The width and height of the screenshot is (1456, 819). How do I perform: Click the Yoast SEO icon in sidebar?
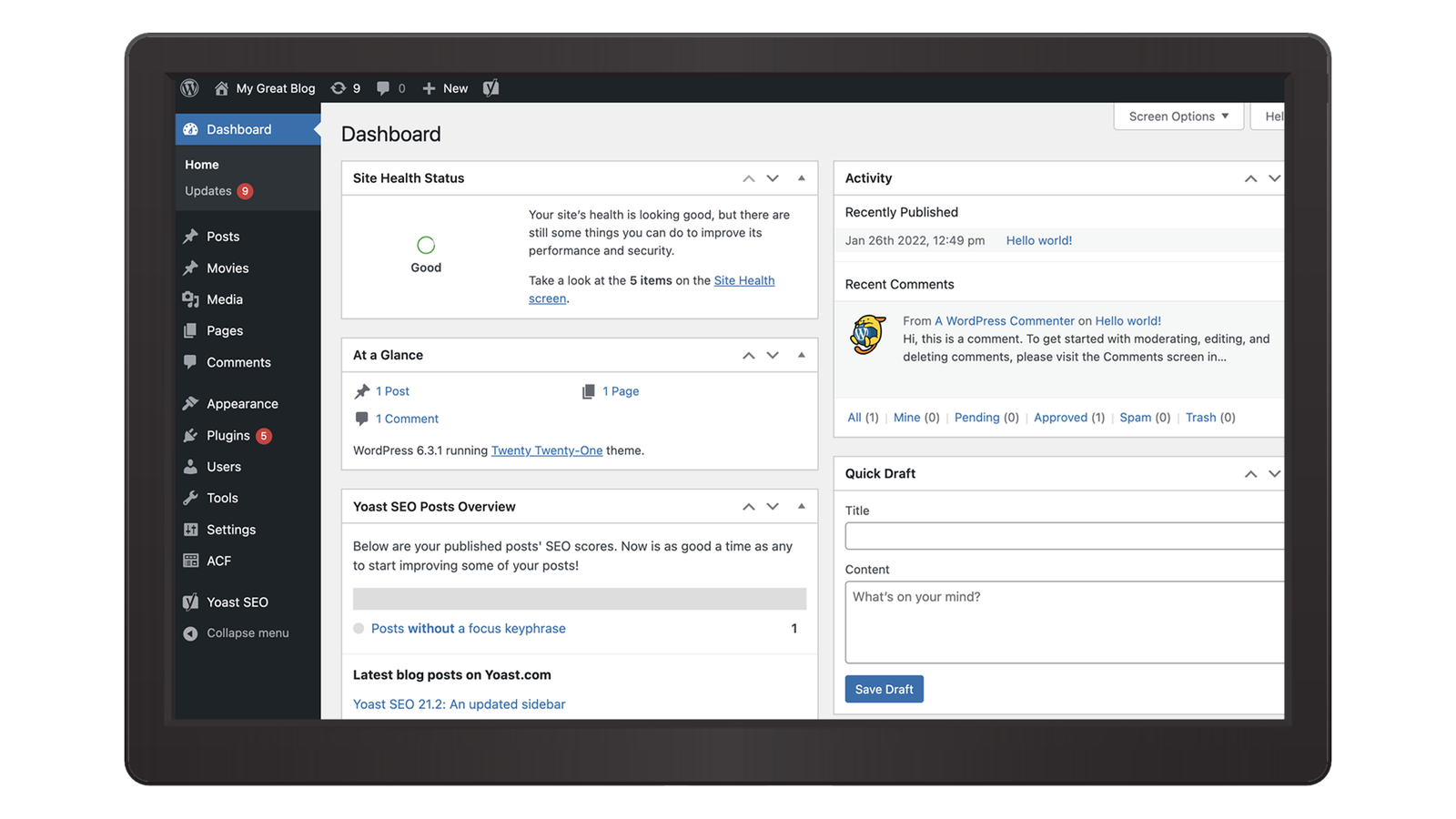pos(190,602)
